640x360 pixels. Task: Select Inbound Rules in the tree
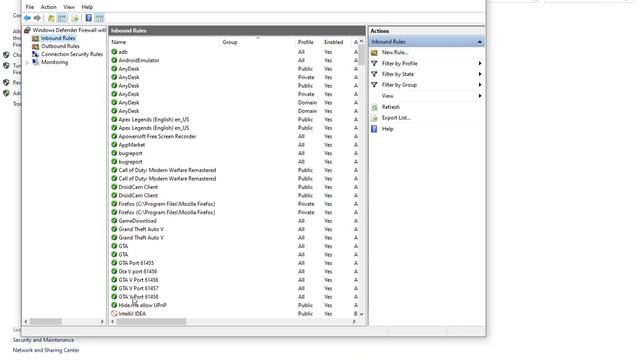click(58, 38)
